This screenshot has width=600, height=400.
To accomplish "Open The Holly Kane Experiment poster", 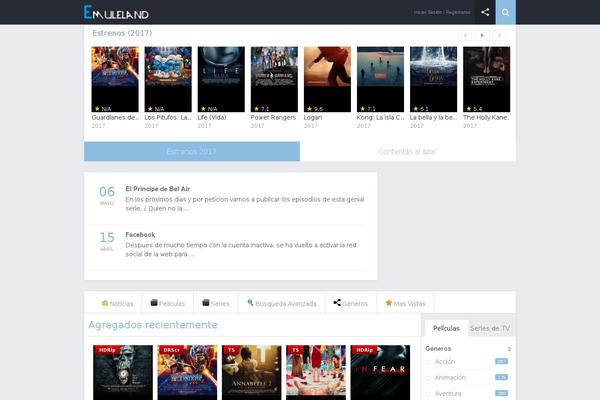I will [x=487, y=79].
